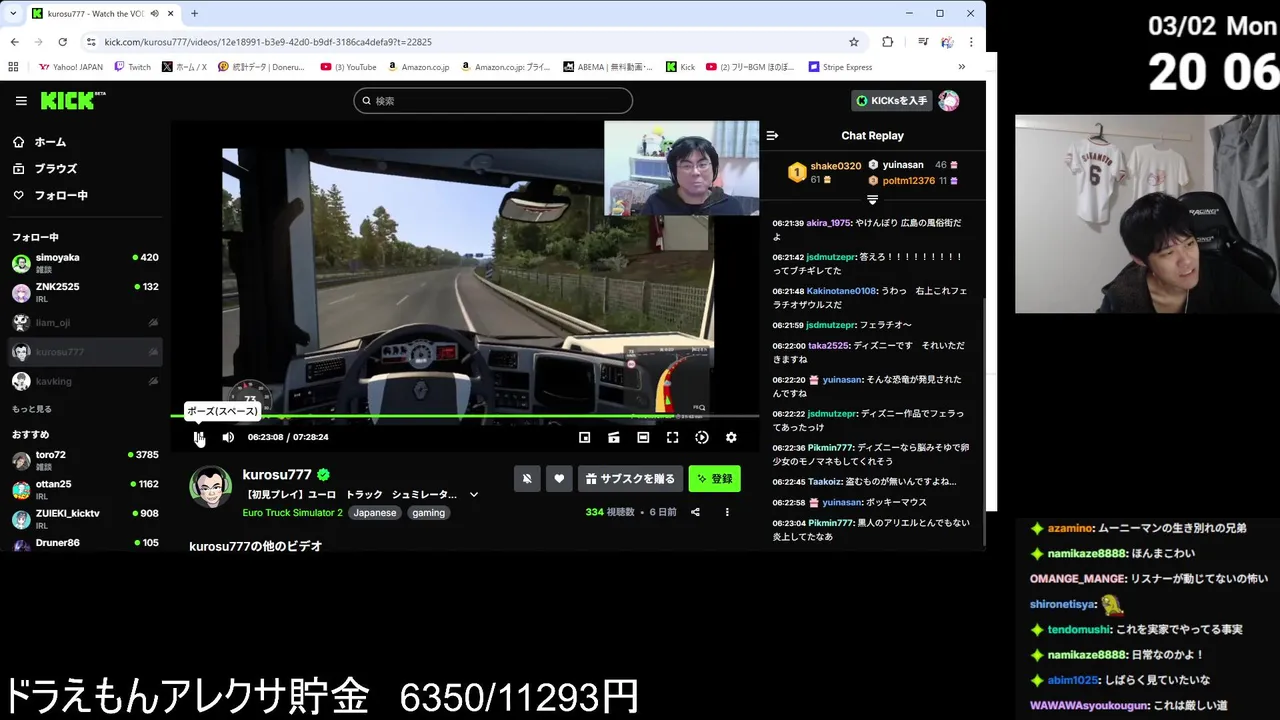Select the gaming tag
This screenshot has height=720, width=1280.
pos(428,513)
